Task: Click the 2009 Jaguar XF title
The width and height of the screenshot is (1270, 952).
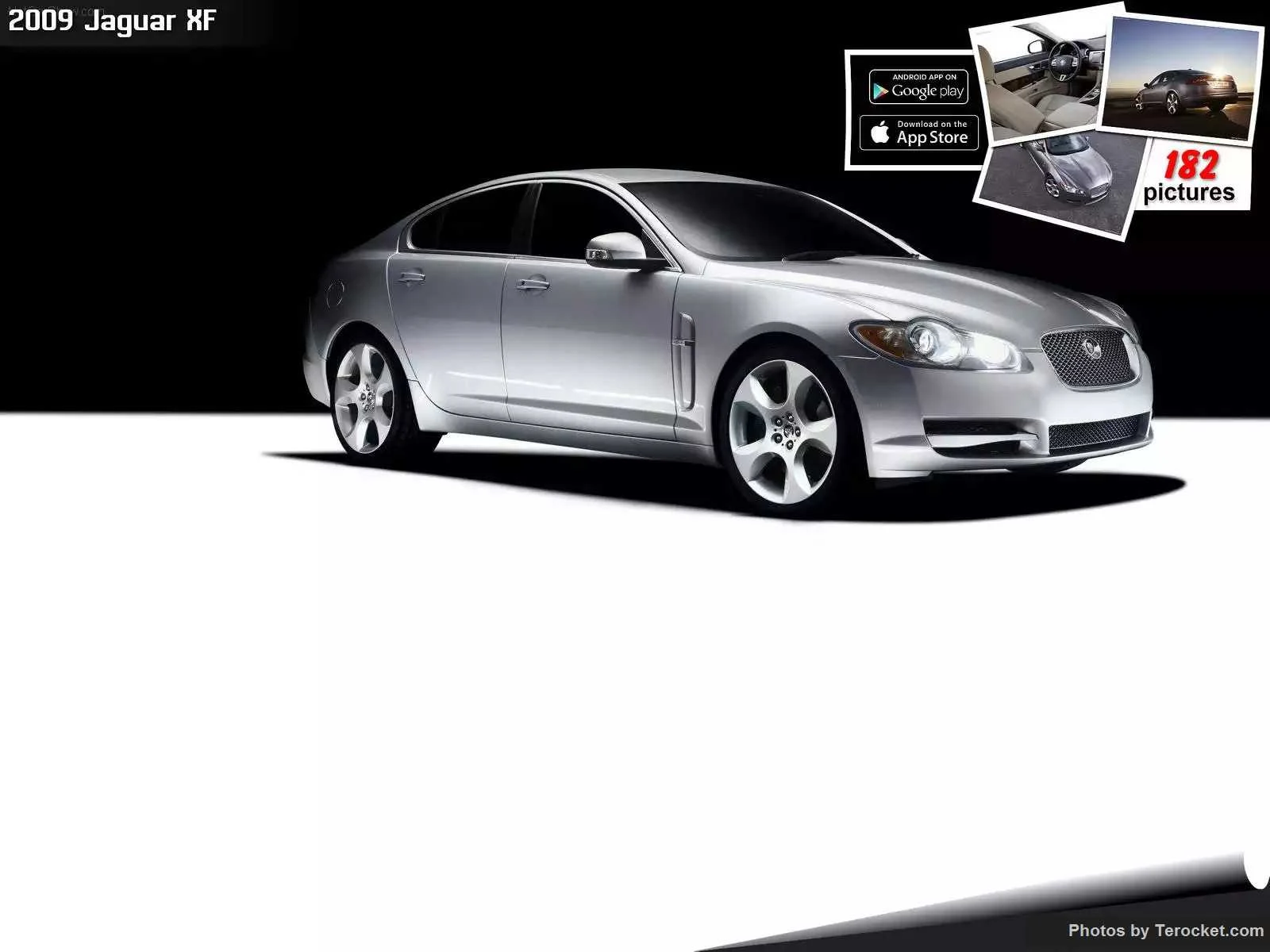Action: point(112,21)
